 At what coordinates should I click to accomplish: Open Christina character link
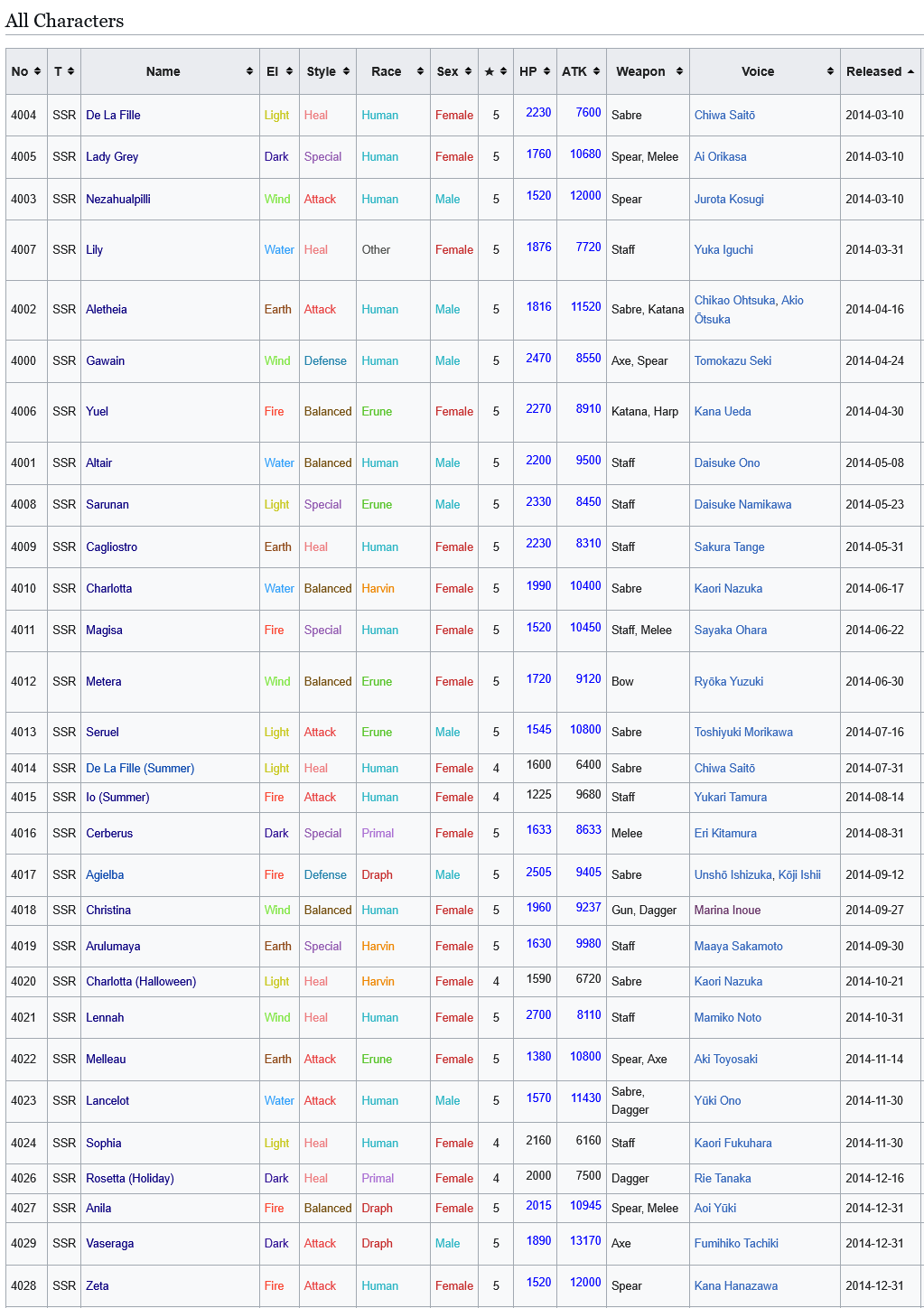[108, 910]
